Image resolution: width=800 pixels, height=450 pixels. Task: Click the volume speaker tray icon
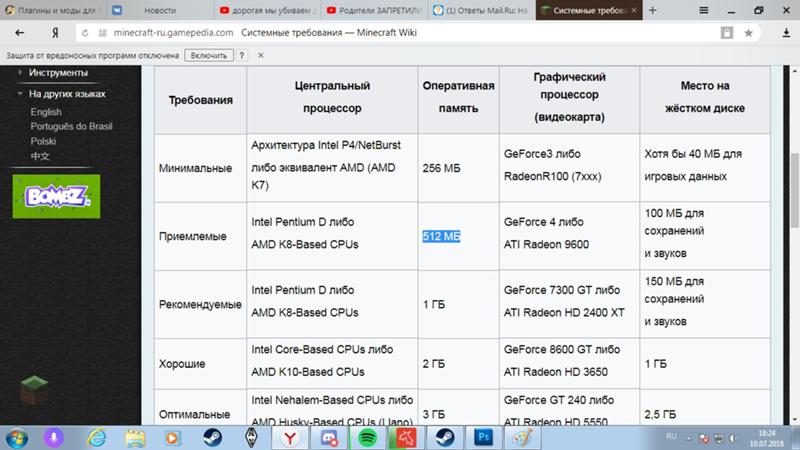pos(734,438)
